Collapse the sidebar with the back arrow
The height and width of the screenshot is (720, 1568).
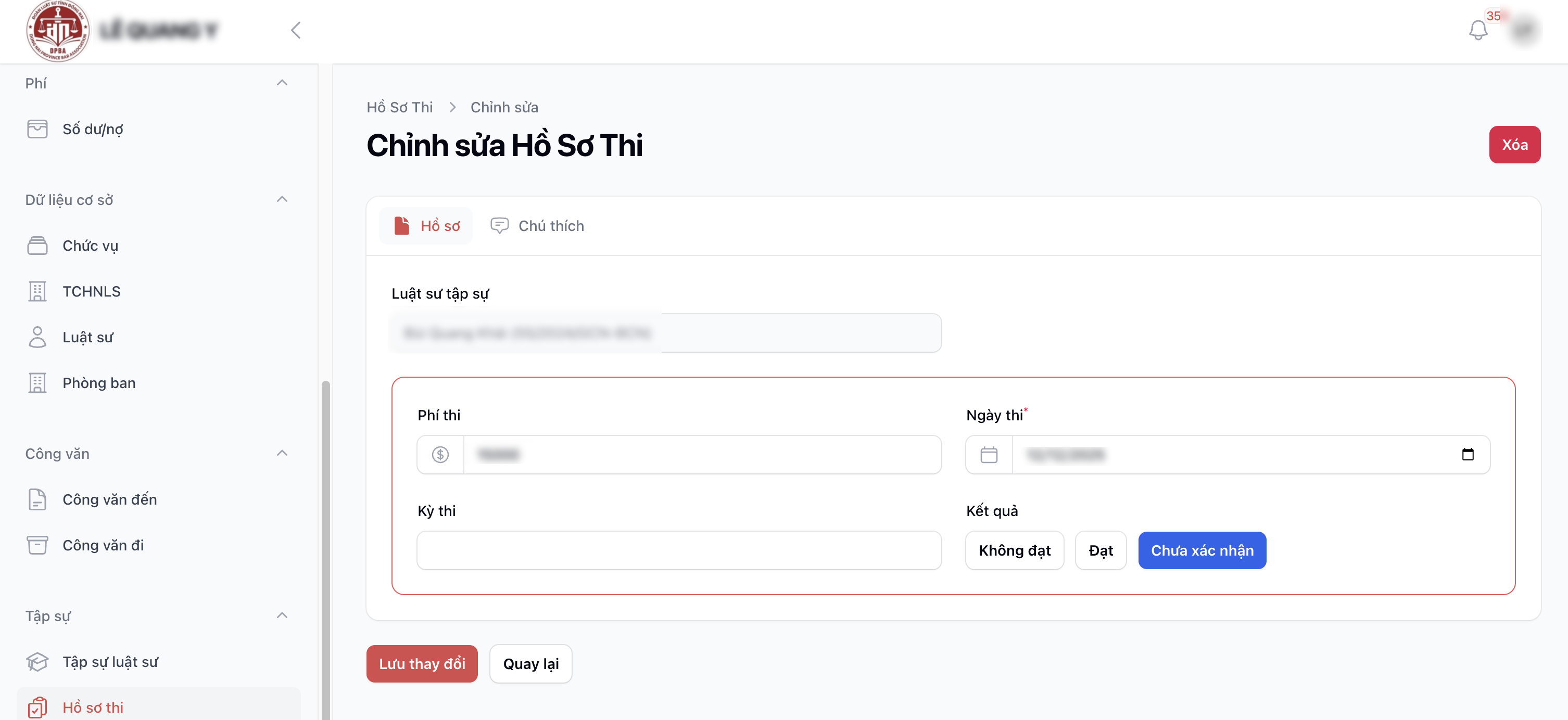coord(296,30)
